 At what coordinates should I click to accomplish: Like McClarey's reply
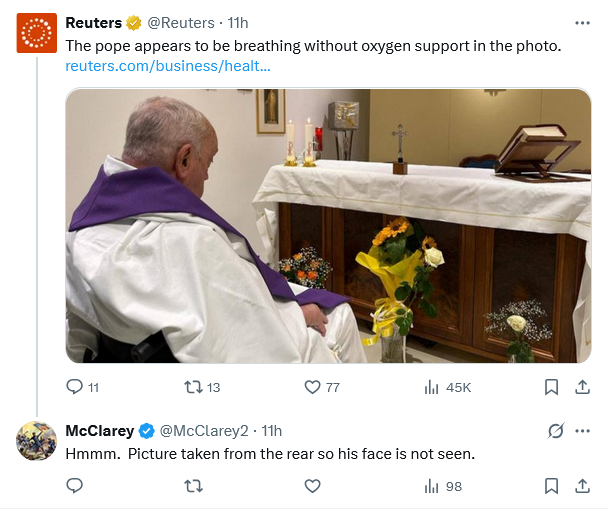tap(312, 486)
